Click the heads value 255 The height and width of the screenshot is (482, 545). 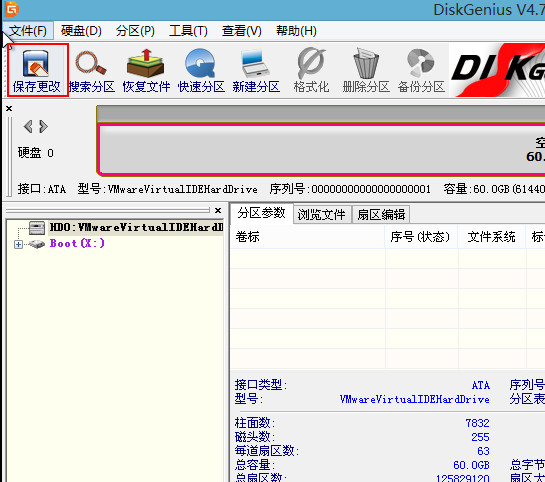click(x=480, y=437)
